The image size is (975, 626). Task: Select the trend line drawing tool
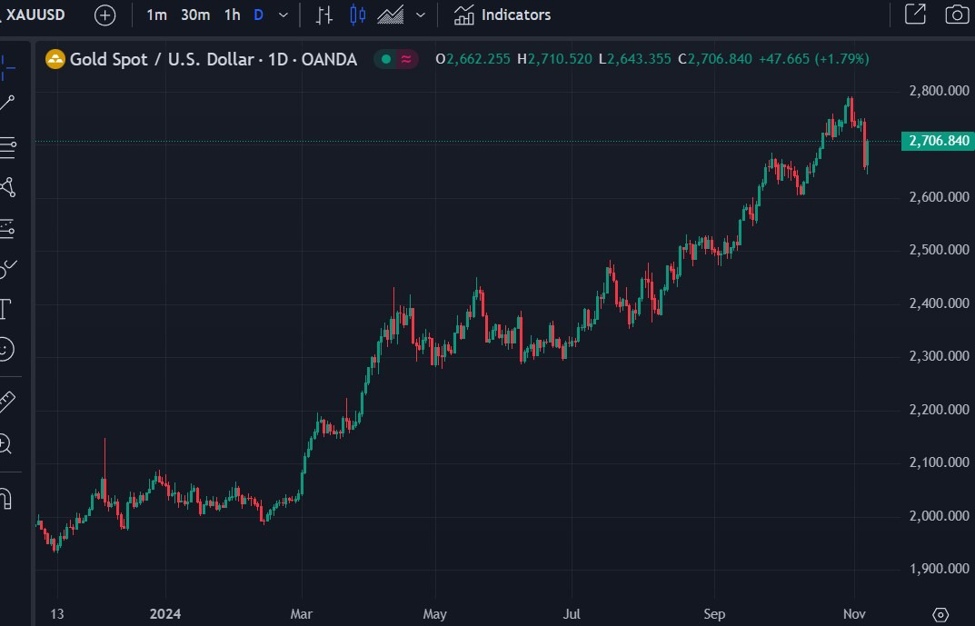tap(7, 103)
